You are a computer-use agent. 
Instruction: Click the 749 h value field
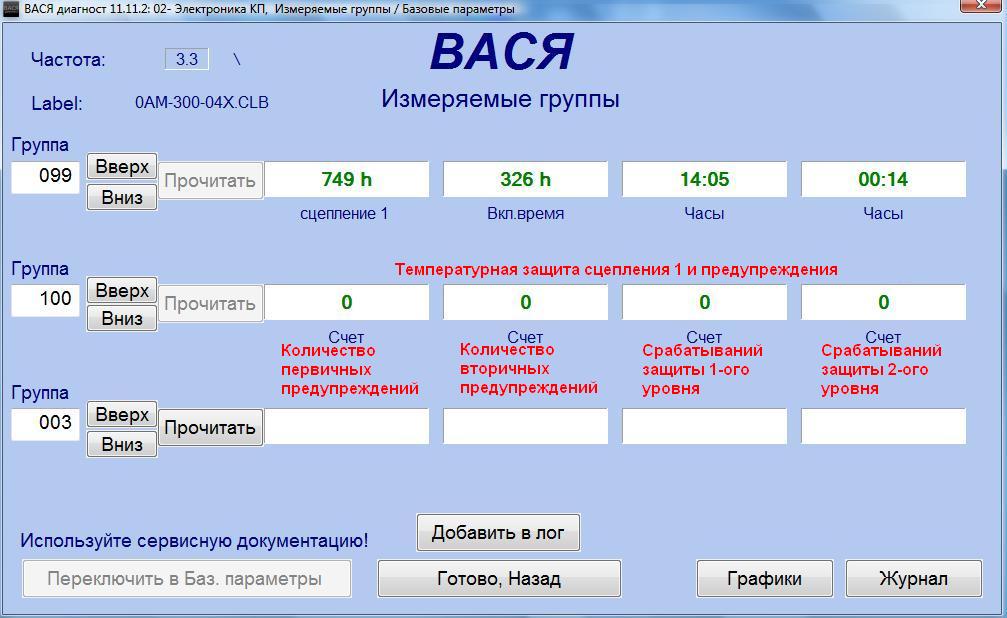pos(347,179)
